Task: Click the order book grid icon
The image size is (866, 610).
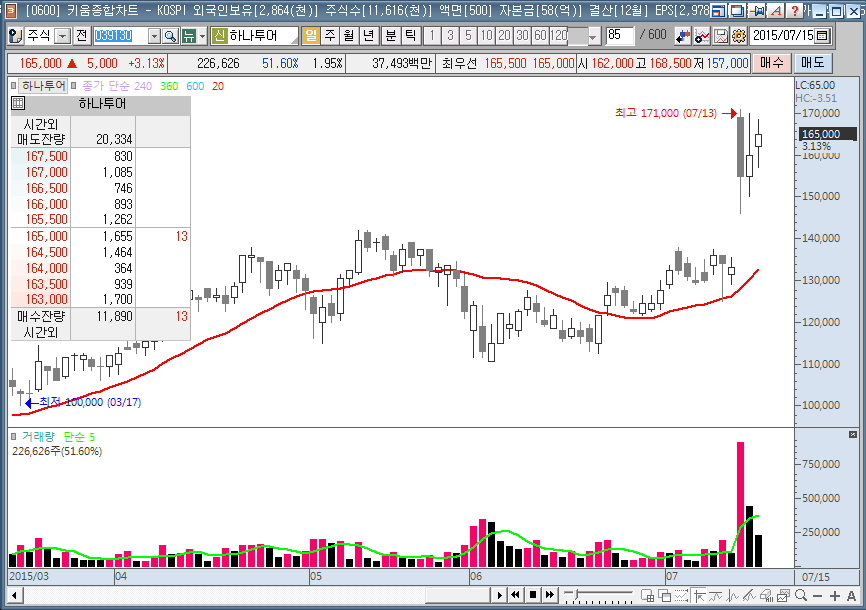Action: click(18, 104)
